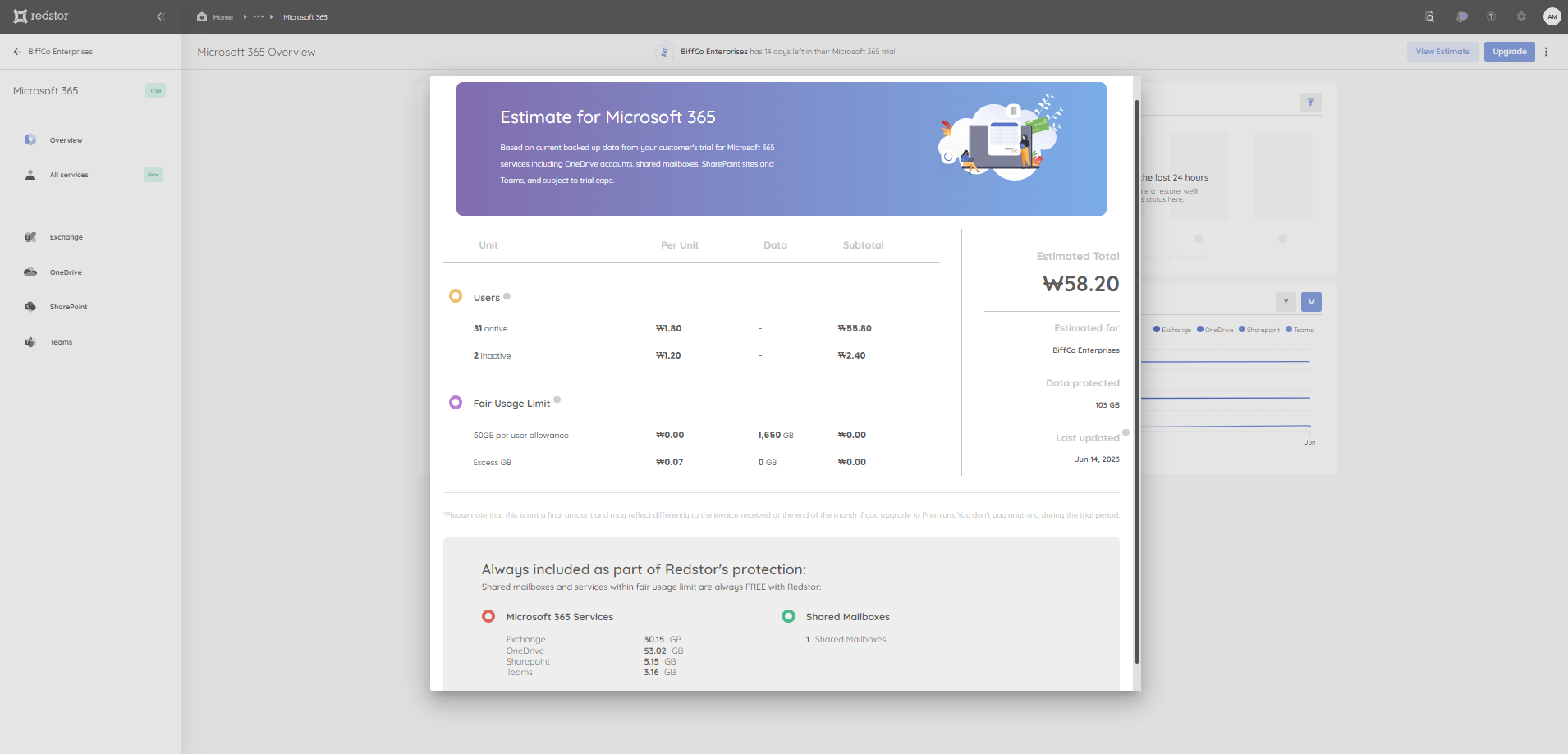The width and height of the screenshot is (1568, 754).
Task: Open Exchange in sidebar
Action: (66, 237)
